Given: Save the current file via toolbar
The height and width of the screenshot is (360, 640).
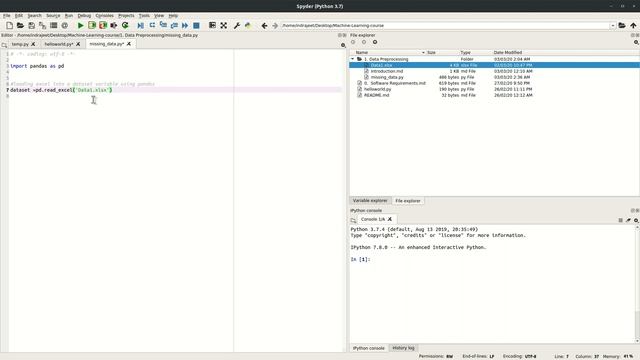Looking at the screenshot, I should pos(31,25).
